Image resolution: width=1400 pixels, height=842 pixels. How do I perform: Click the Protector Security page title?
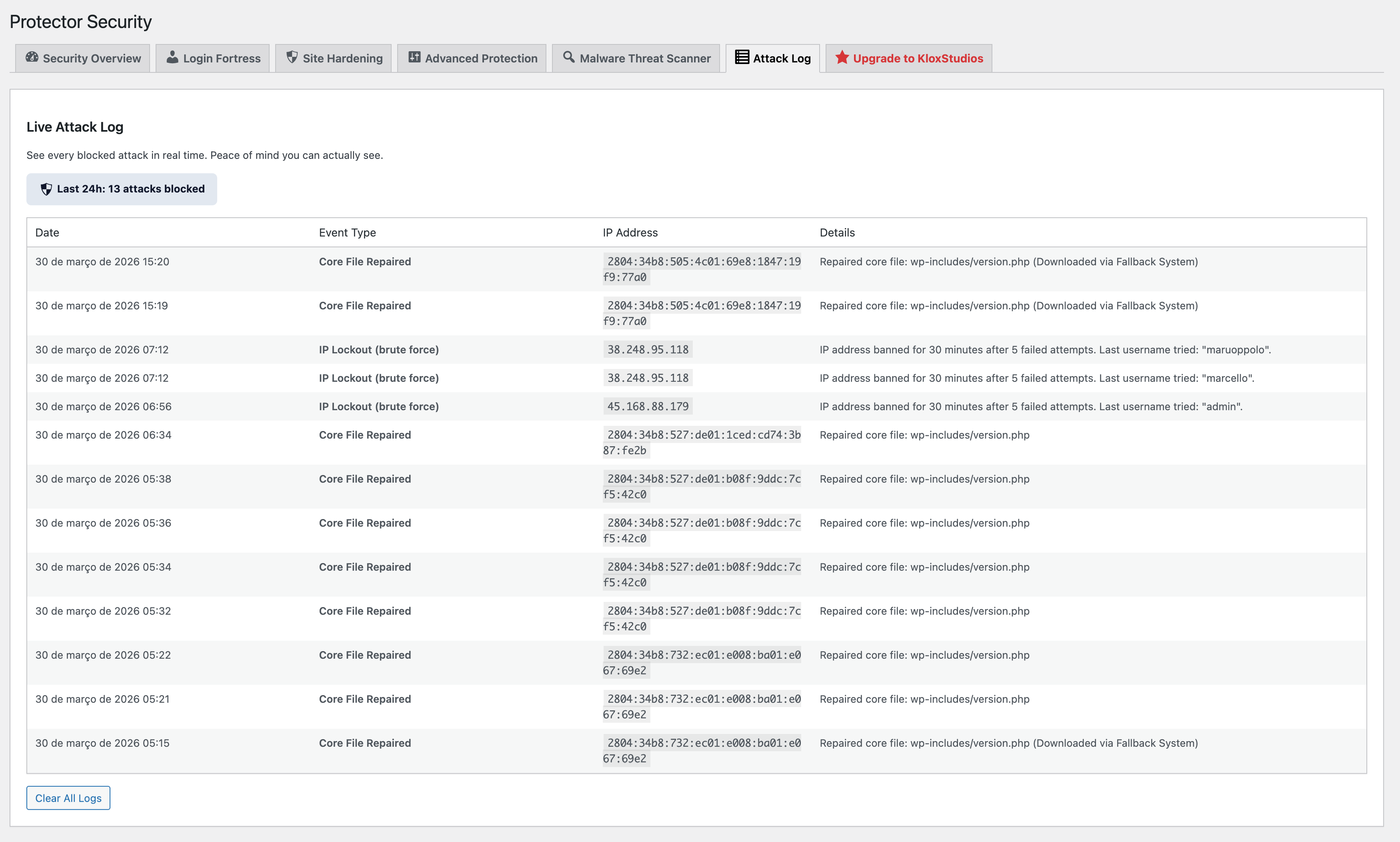(x=80, y=22)
